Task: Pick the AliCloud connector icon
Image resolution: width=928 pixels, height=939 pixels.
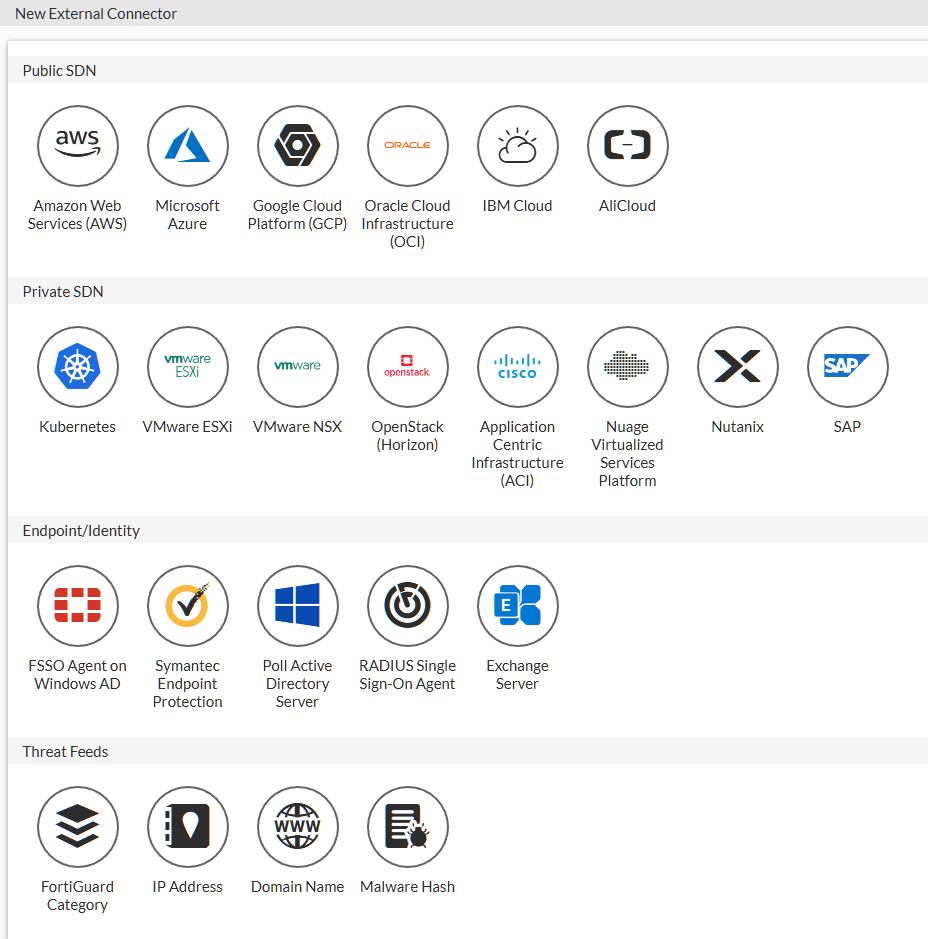Action: click(628, 146)
